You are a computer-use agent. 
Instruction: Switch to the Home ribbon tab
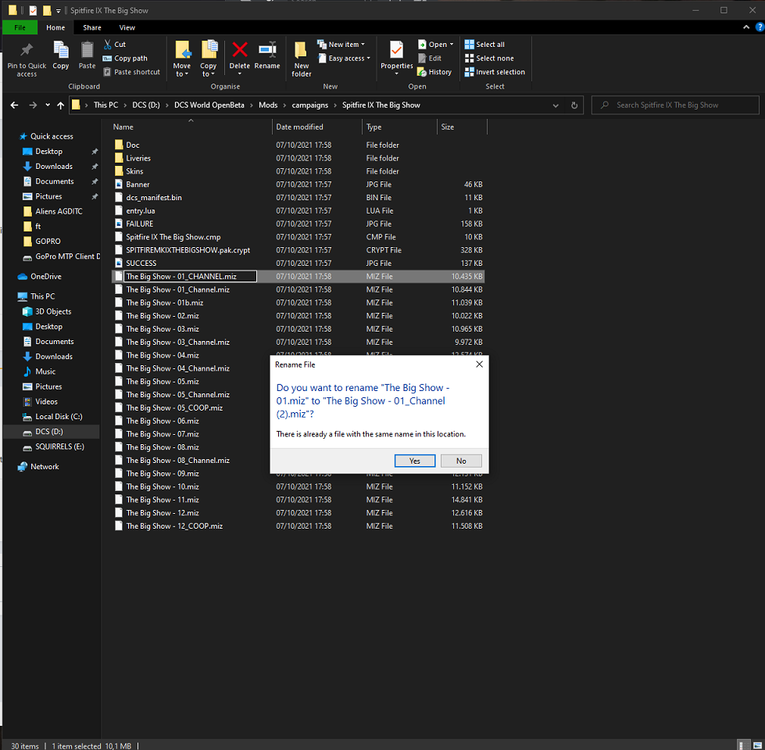tap(56, 28)
